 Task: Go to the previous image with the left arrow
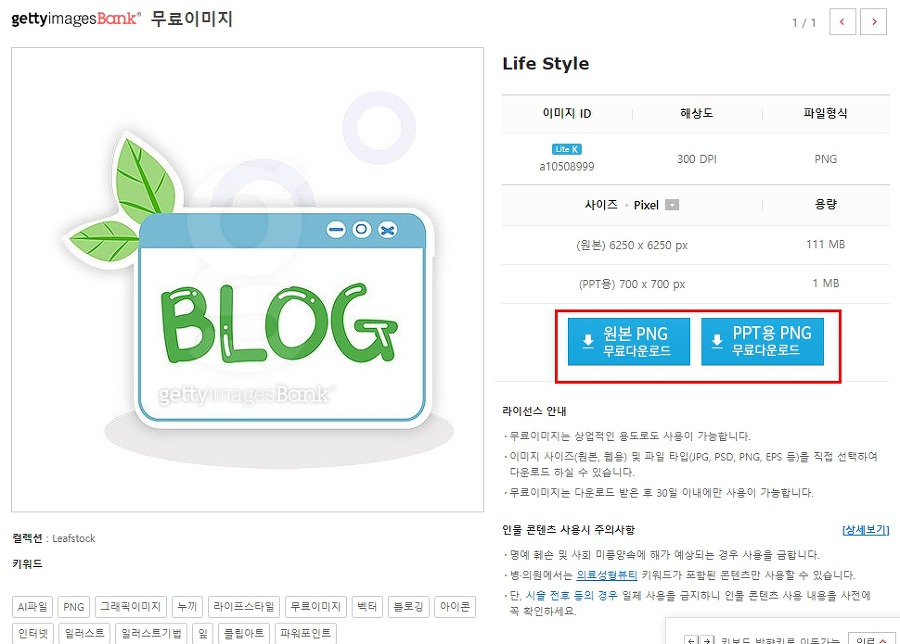[x=842, y=22]
